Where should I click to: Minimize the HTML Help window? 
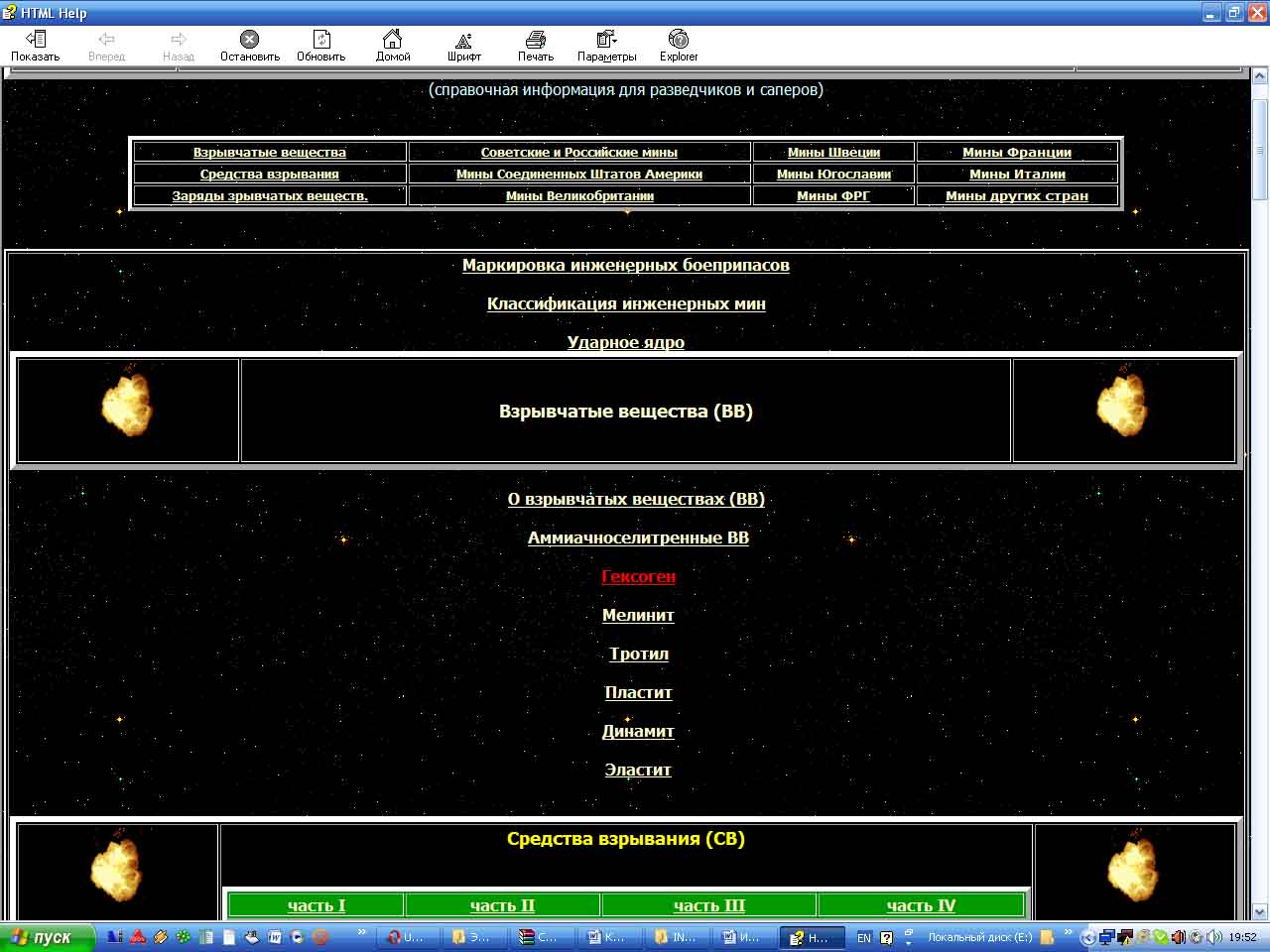click(1211, 13)
